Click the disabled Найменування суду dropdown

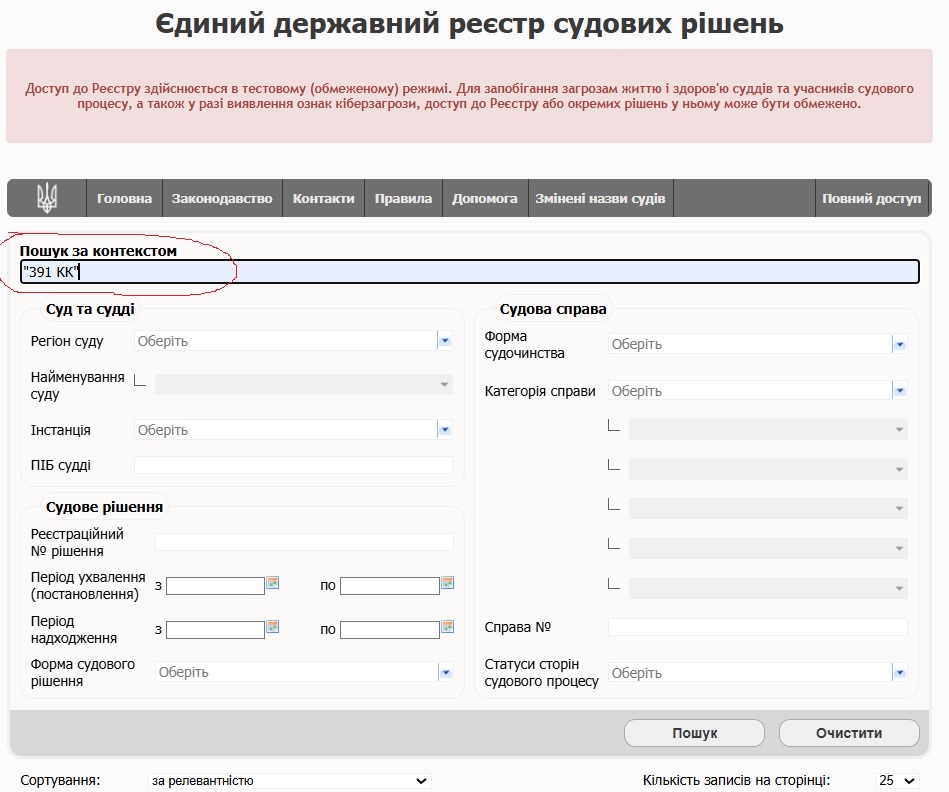304,384
